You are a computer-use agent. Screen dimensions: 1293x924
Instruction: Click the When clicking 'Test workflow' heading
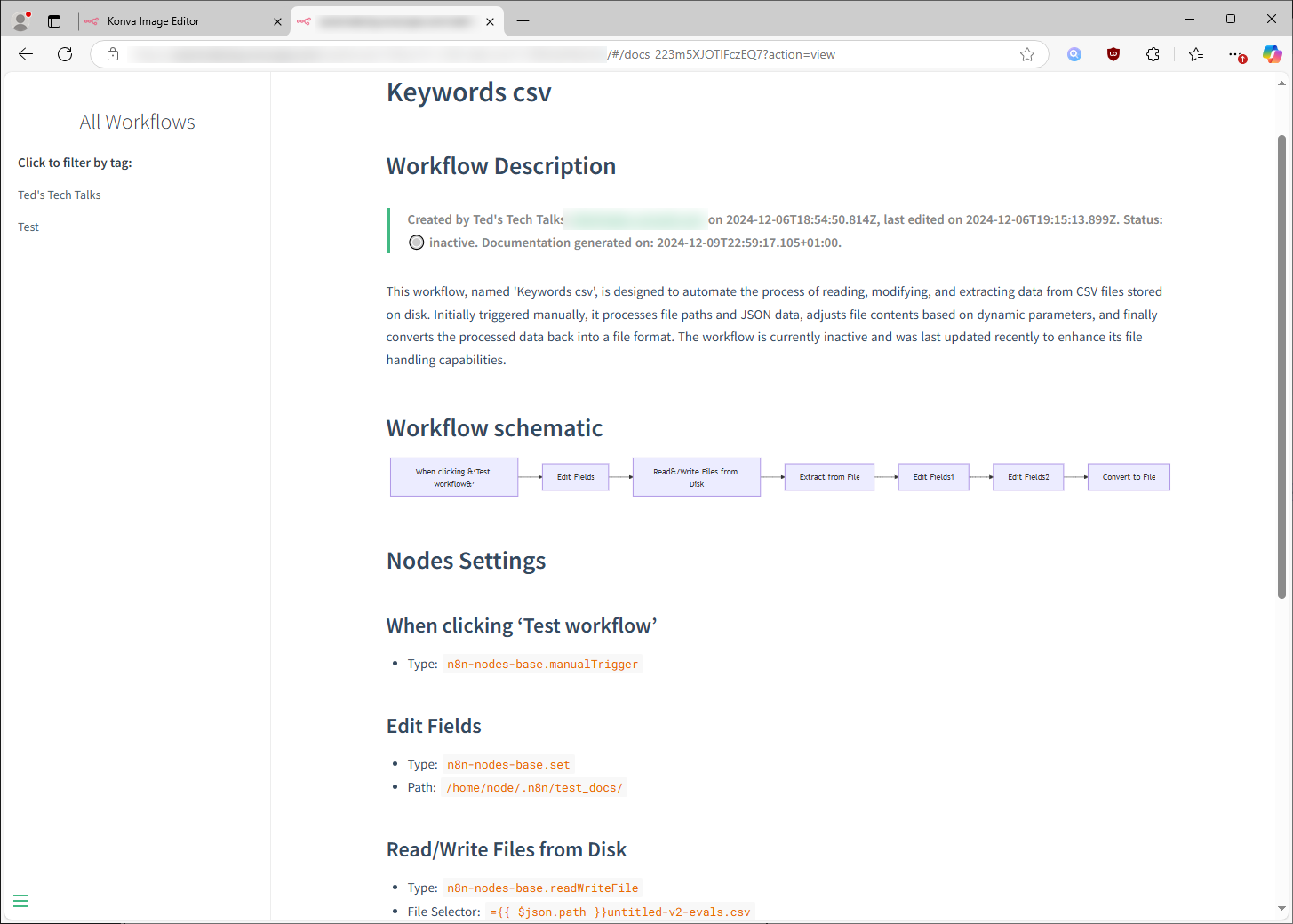522,625
